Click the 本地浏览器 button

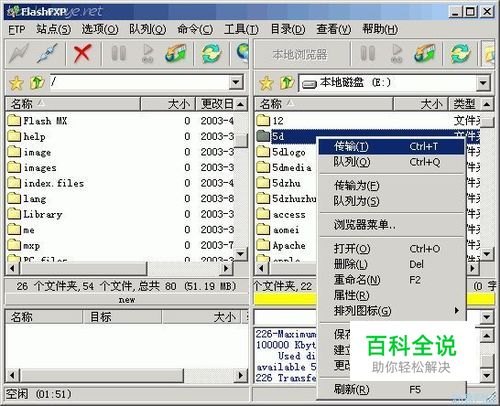coord(300,54)
